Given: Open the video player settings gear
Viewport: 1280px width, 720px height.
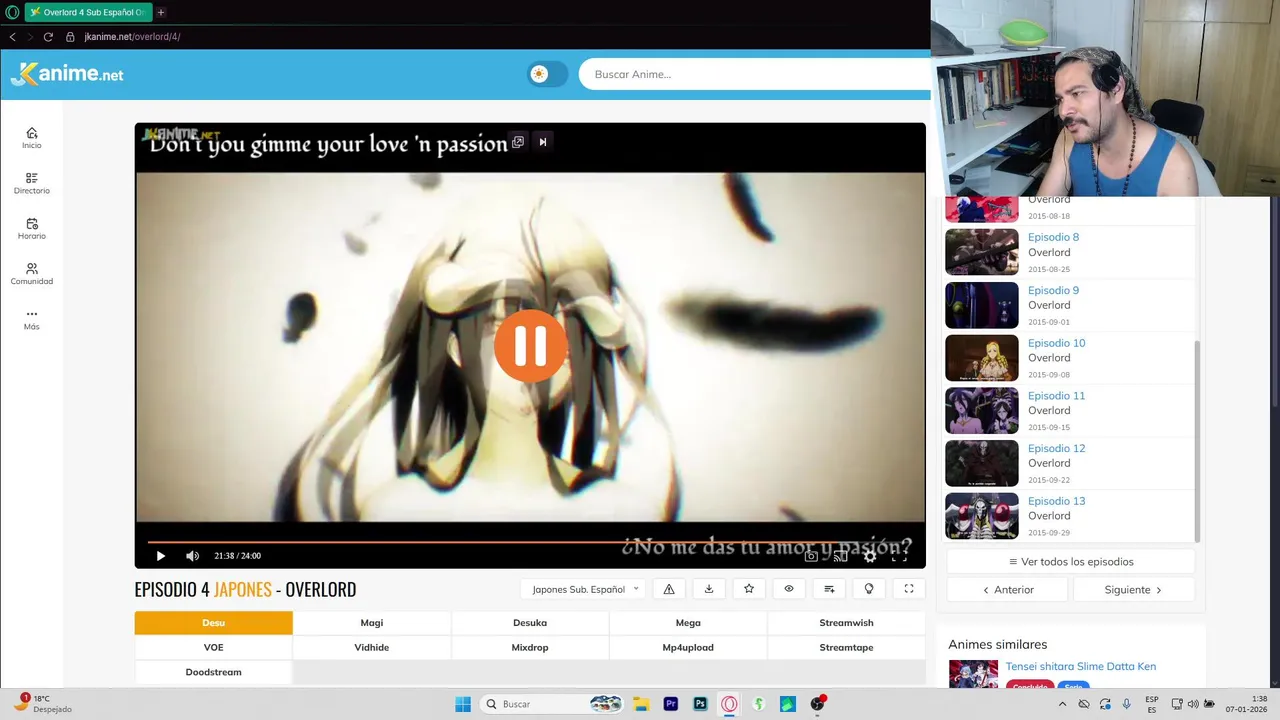Looking at the screenshot, I should (x=870, y=556).
